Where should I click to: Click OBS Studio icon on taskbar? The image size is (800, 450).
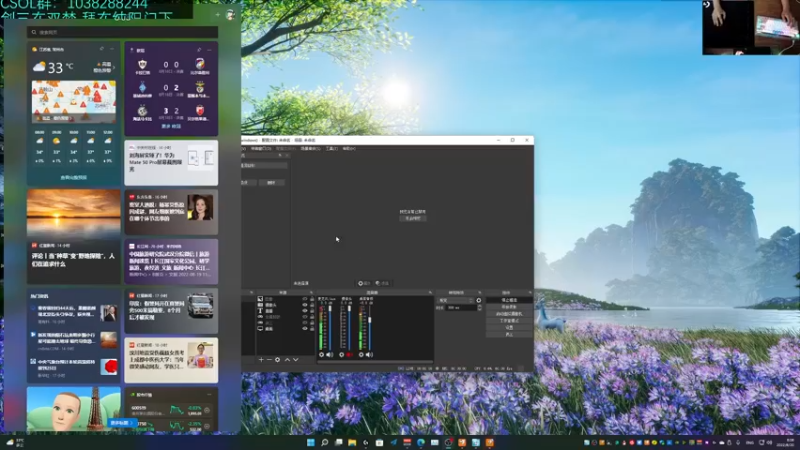[x=448, y=442]
